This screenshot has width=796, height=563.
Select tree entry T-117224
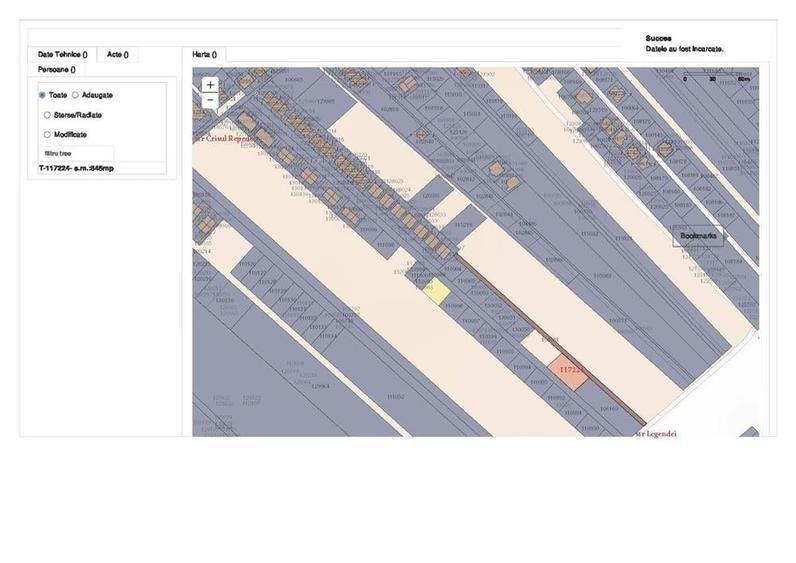point(76,168)
